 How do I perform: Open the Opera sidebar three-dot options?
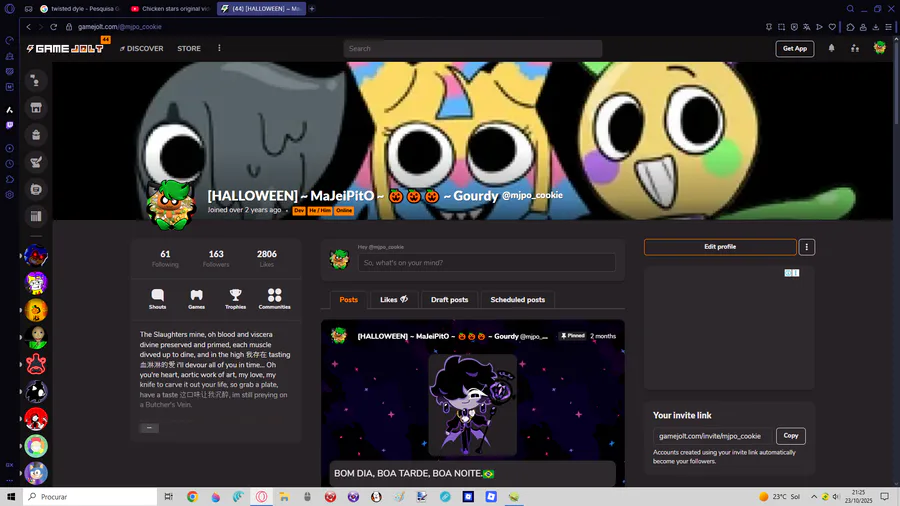tap(9, 481)
